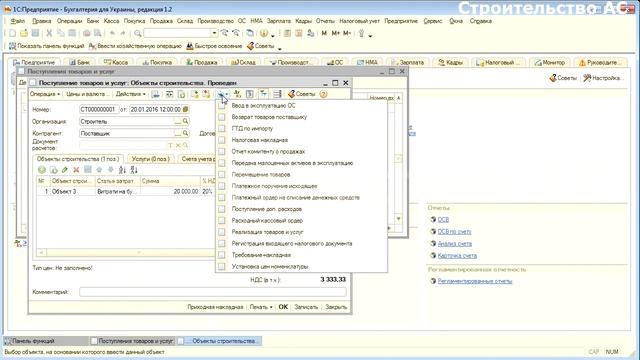The width and height of the screenshot is (640, 360).
Task: Click the M+ memory button
Action: [x=336, y=33]
